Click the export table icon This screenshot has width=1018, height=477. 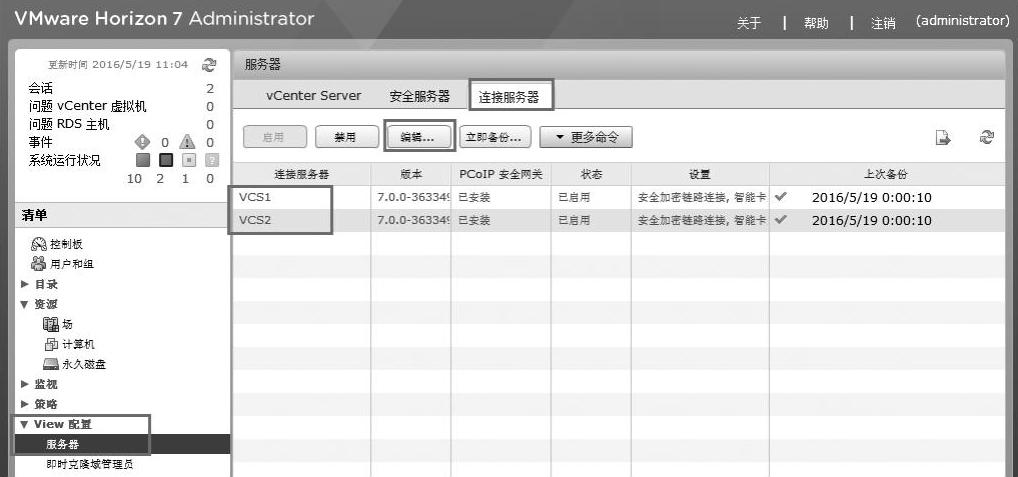click(x=941, y=139)
